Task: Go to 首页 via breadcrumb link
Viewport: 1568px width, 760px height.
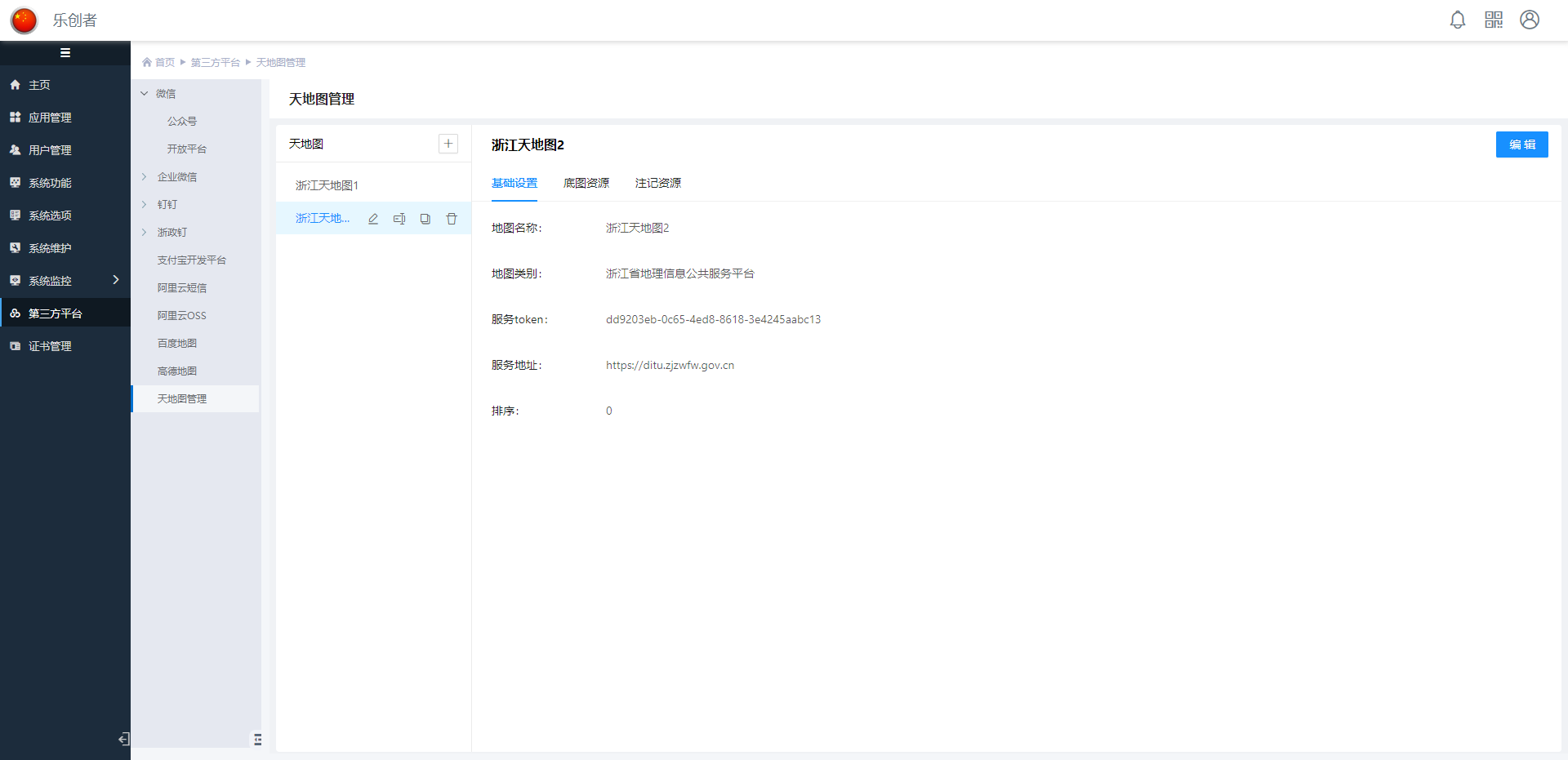Action: coord(164,63)
